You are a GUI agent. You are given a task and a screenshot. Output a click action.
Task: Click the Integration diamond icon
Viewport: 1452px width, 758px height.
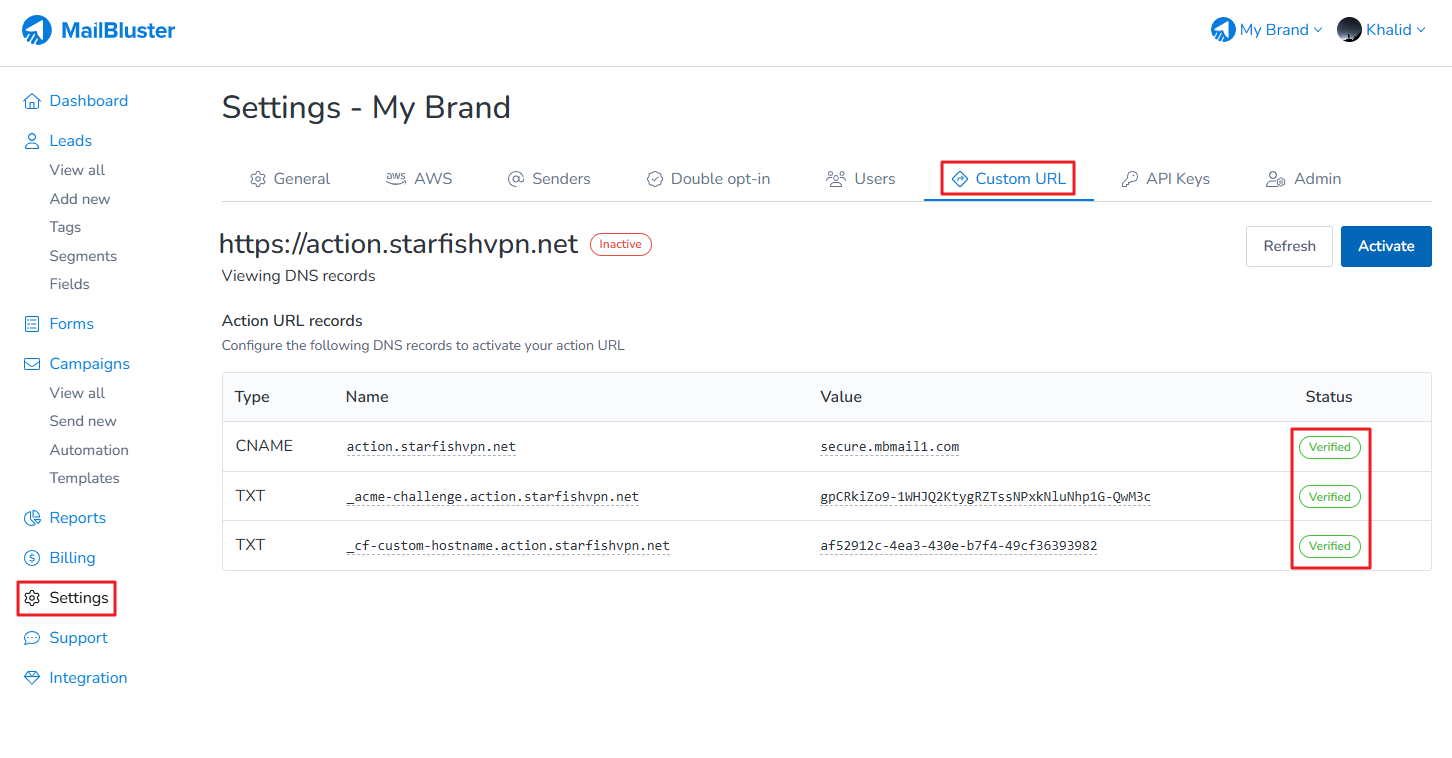pyautogui.click(x=32, y=678)
